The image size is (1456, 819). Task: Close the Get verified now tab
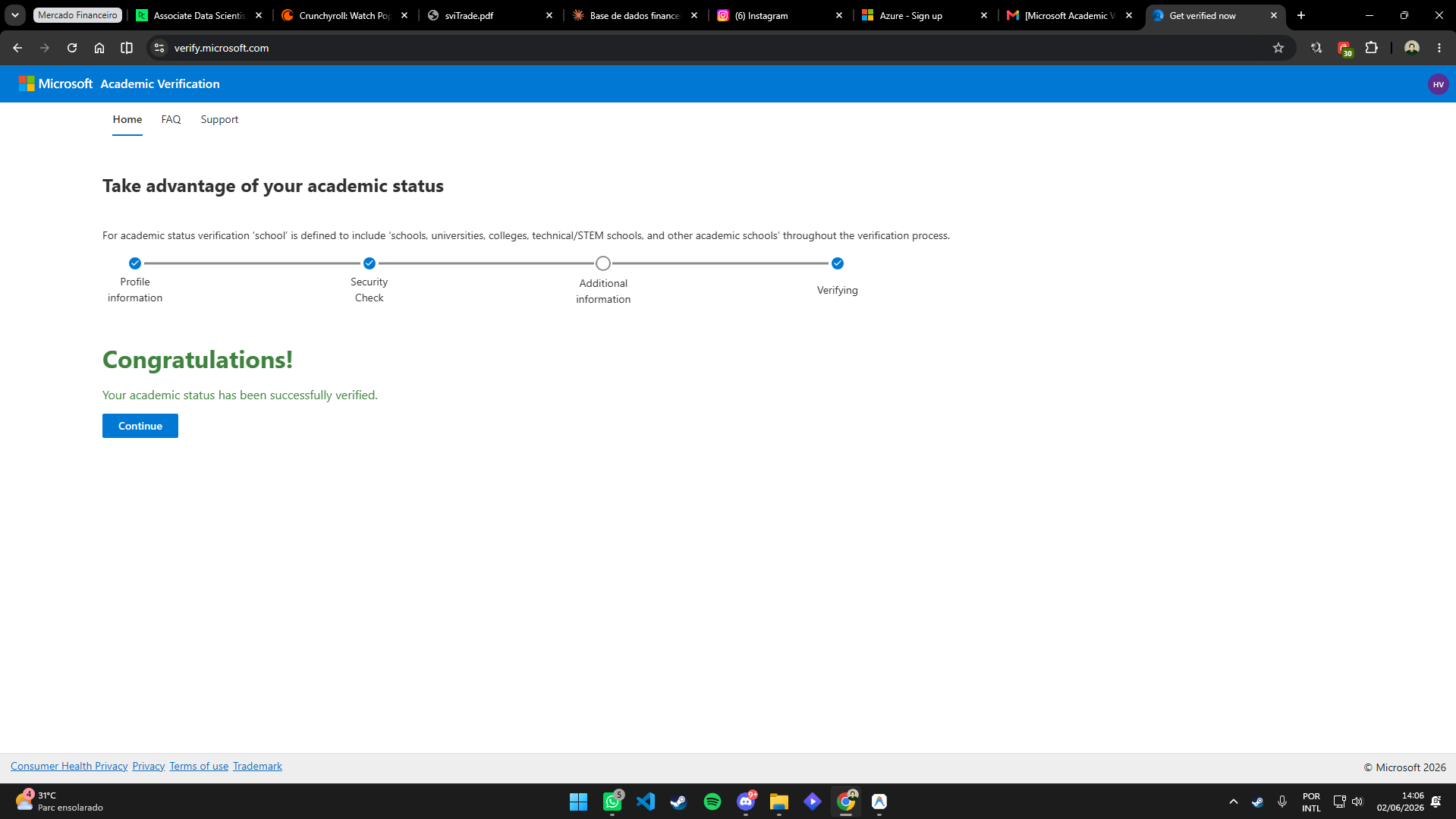pyautogui.click(x=1274, y=15)
